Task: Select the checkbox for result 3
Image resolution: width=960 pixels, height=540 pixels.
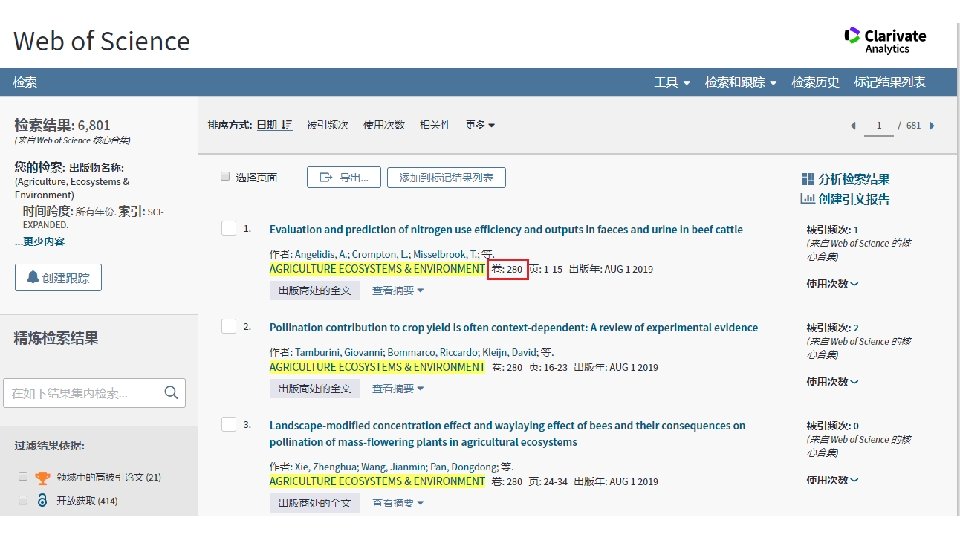Action: coord(228,424)
